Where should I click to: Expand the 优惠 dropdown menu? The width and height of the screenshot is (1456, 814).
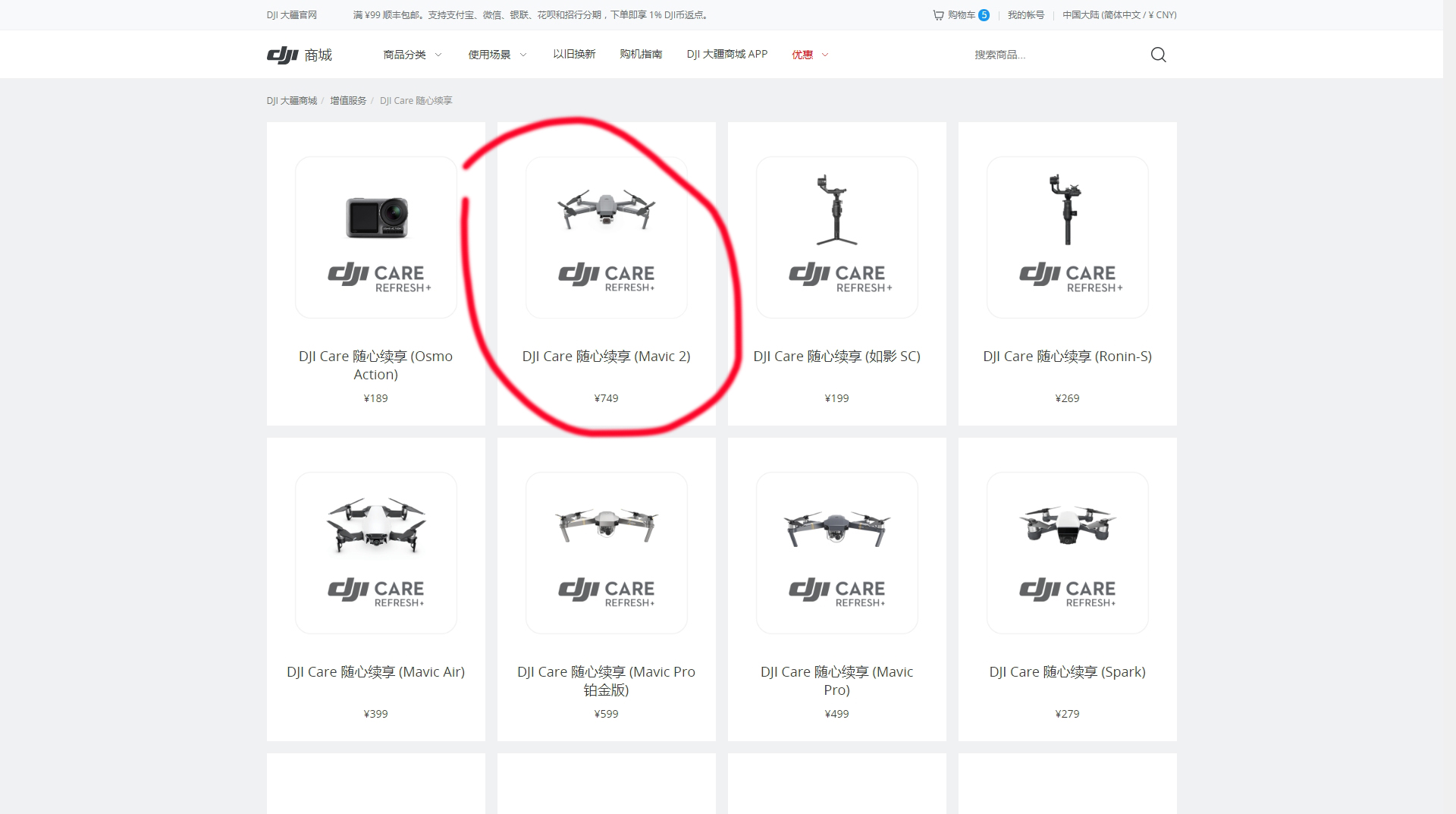coord(810,55)
